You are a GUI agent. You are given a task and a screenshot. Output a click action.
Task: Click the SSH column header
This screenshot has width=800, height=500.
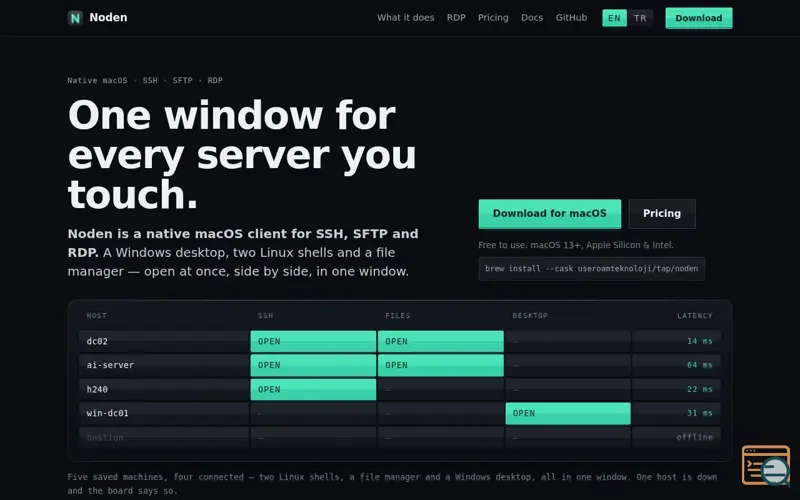click(x=265, y=316)
